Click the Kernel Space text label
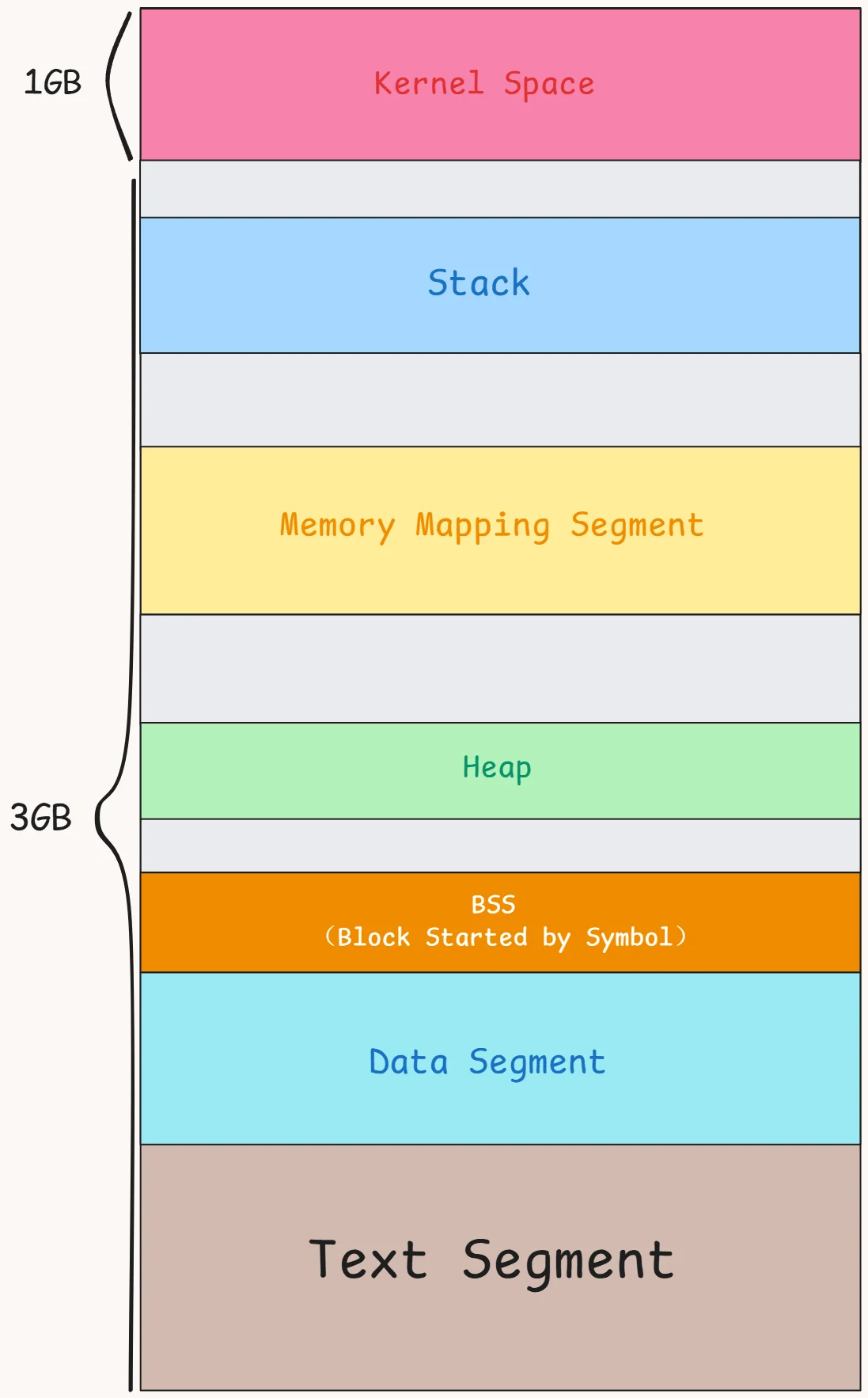The width and height of the screenshot is (868, 1398). click(x=483, y=84)
